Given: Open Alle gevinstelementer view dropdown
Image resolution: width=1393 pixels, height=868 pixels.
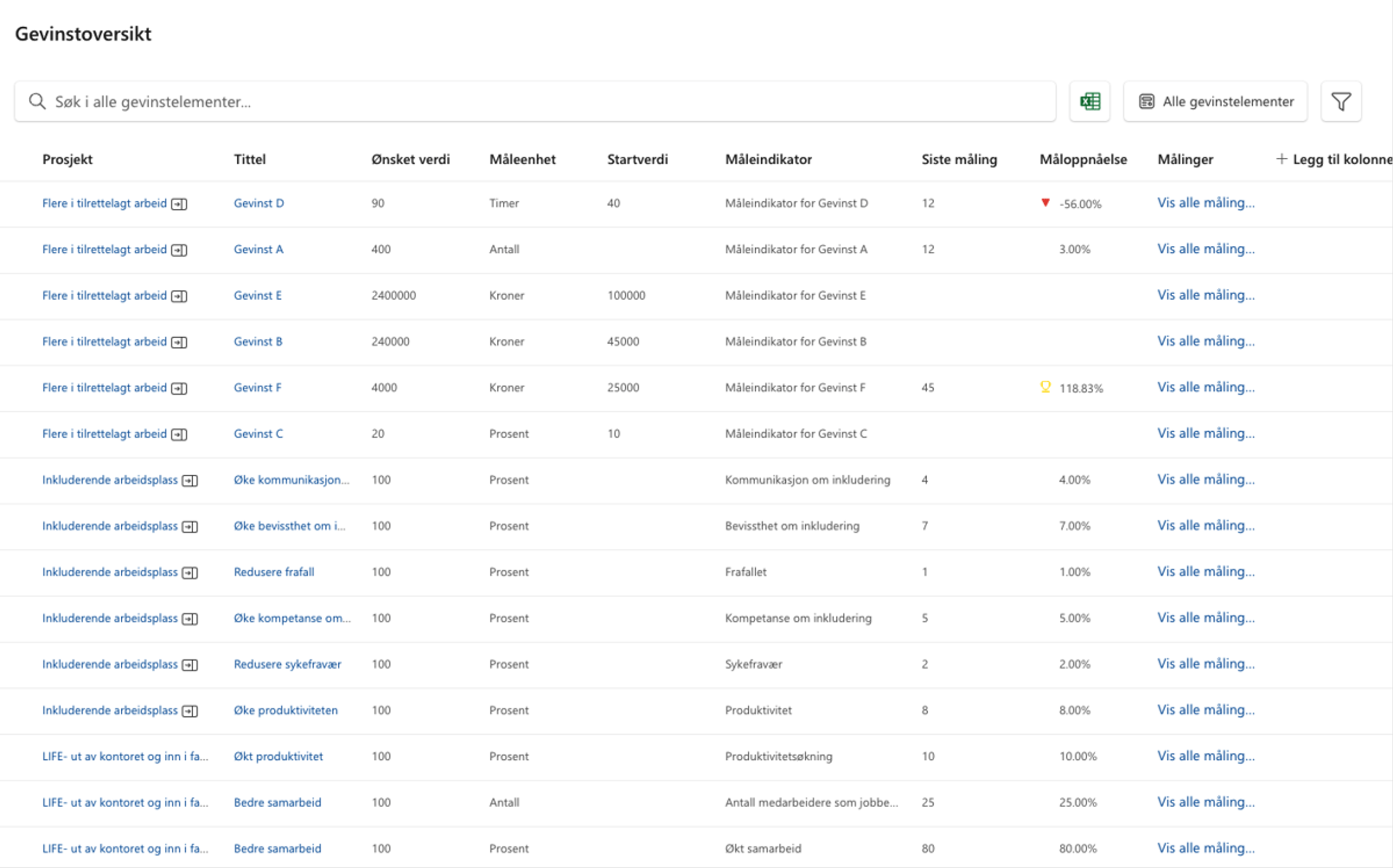Looking at the screenshot, I should coord(1215,102).
